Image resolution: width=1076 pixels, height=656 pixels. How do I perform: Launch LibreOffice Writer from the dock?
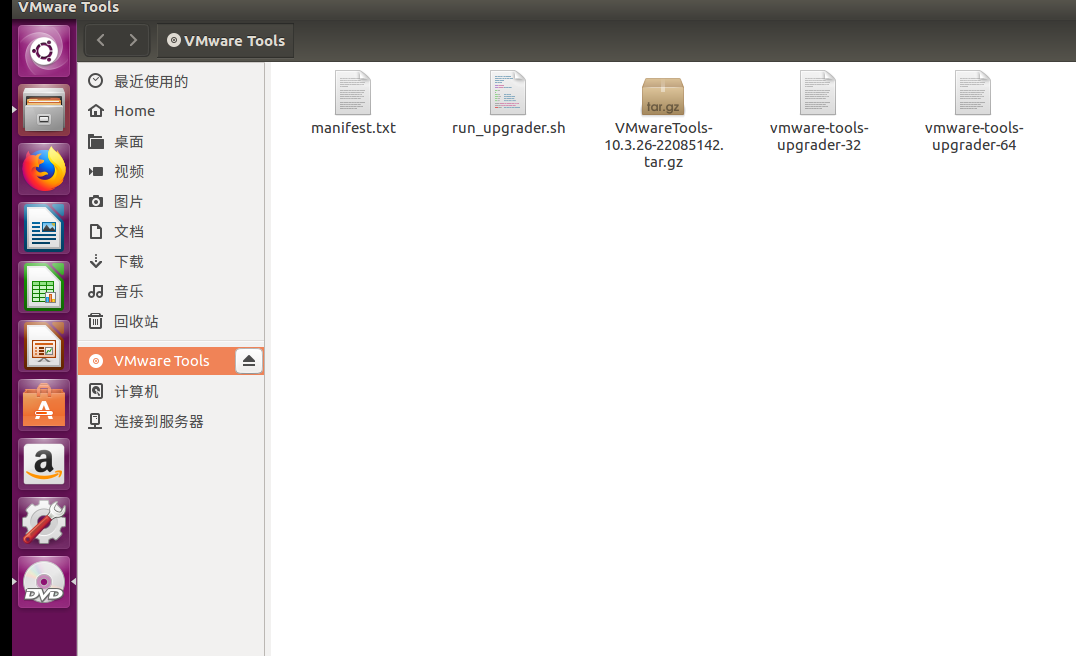pyautogui.click(x=43, y=228)
